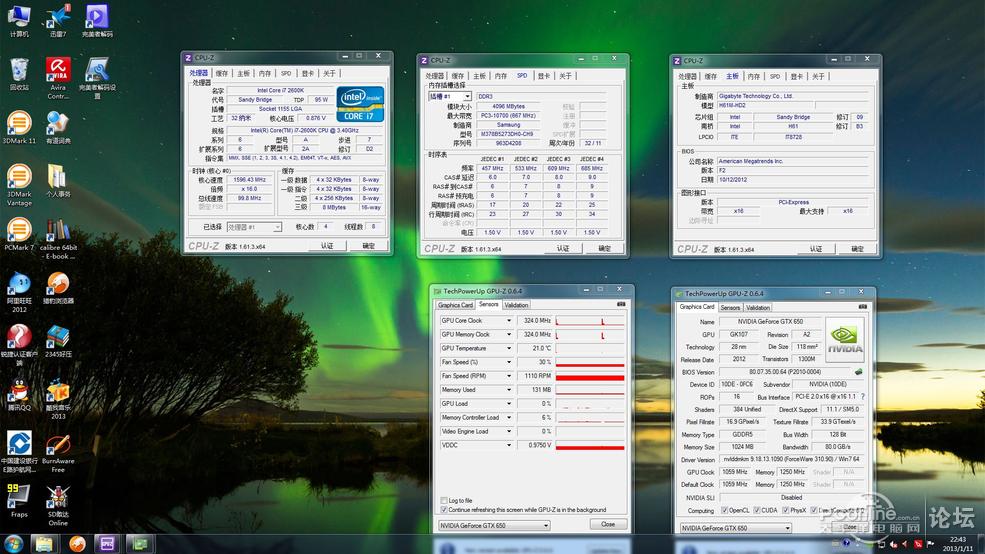Click the BIOS save chip icon in GPU-Z

858,372
